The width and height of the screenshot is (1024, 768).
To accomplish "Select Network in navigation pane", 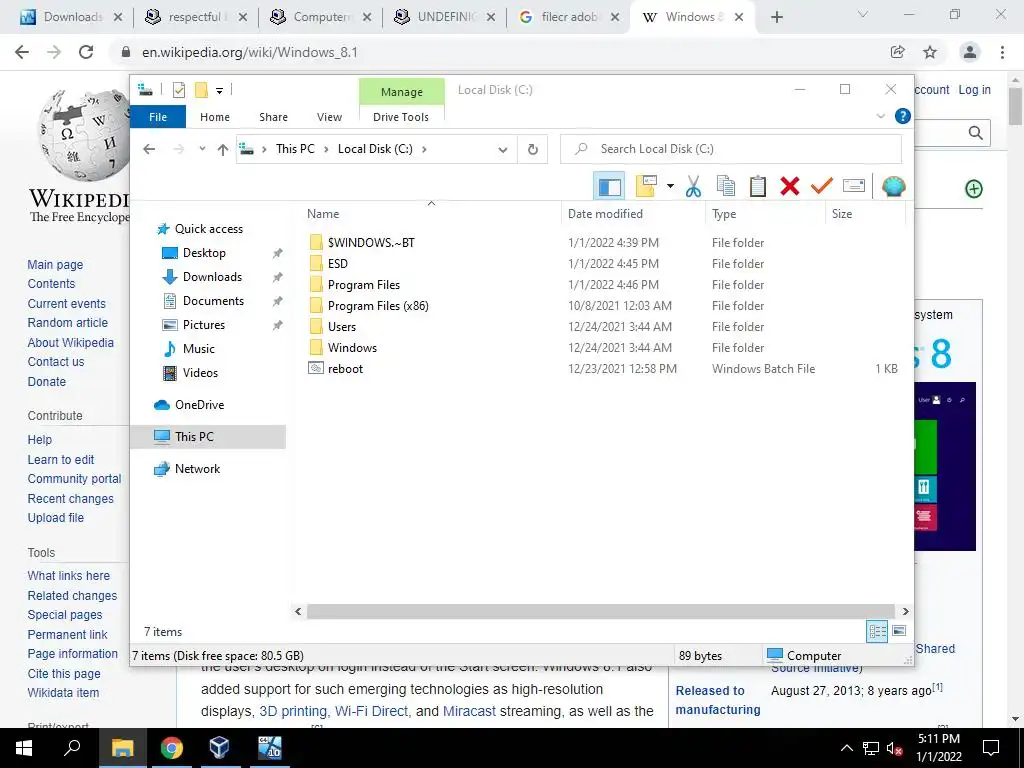I will (x=197, y=469).
